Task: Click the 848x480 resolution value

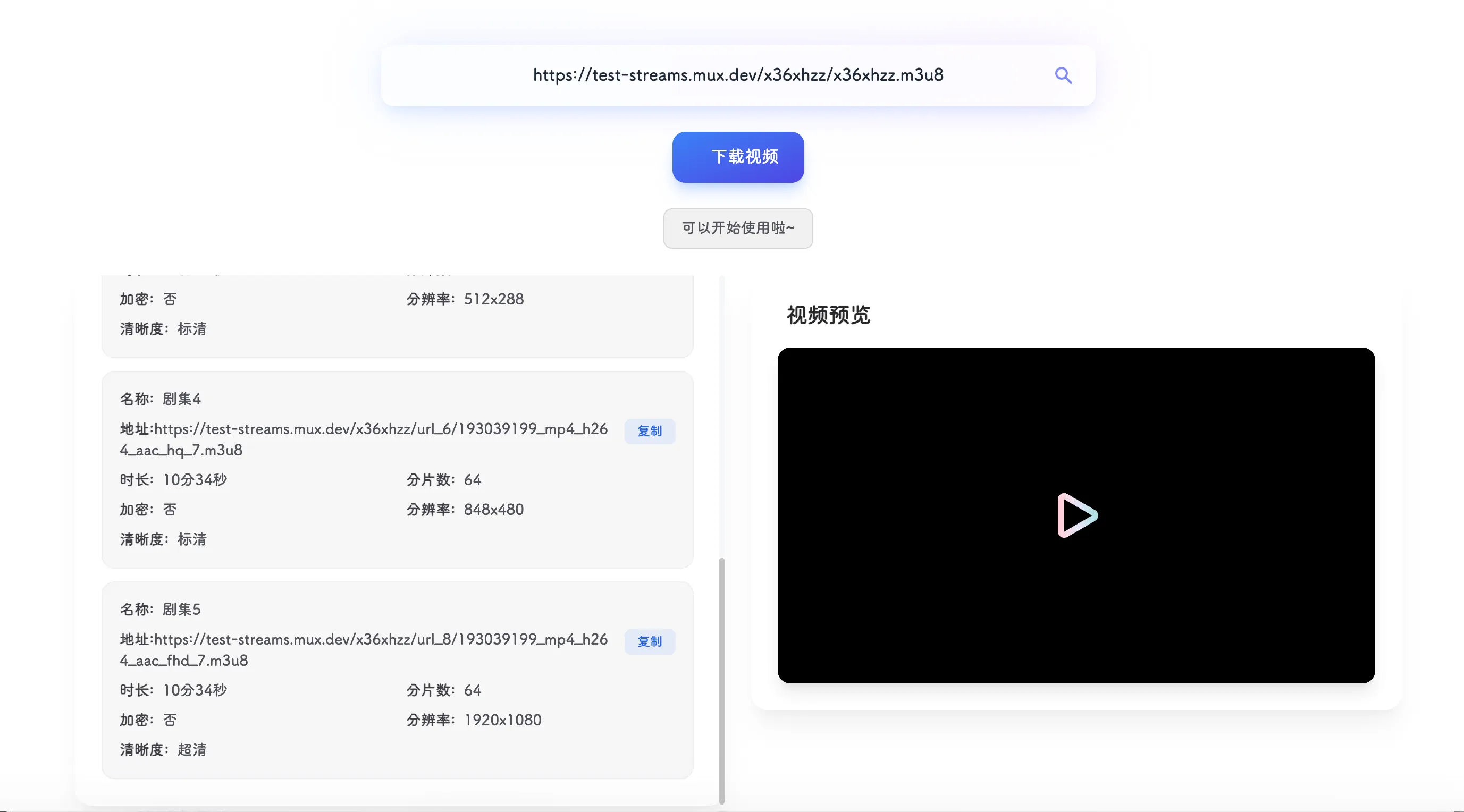Action: coord(493,510)
